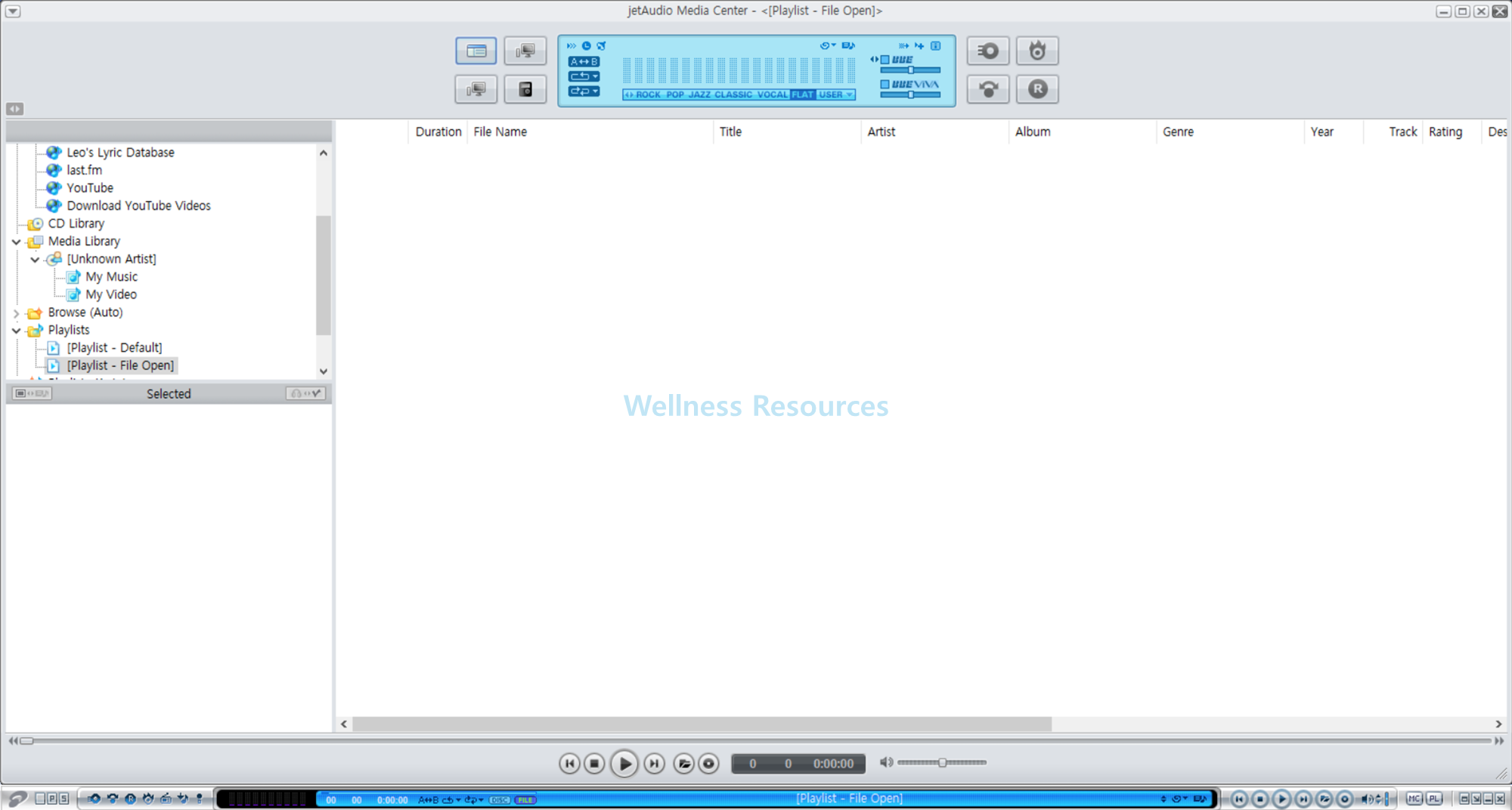Screen dimensions: 1512x810
Task: Open the audio conversion arrow-disc button
Action: (x=987, y=89)
